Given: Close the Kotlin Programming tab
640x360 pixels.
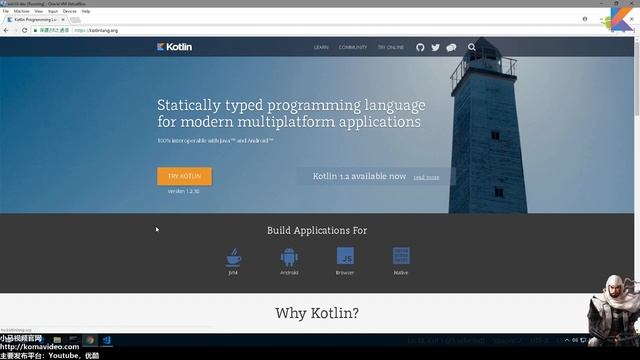Looking at the screenshot, I should coord(63,20).
